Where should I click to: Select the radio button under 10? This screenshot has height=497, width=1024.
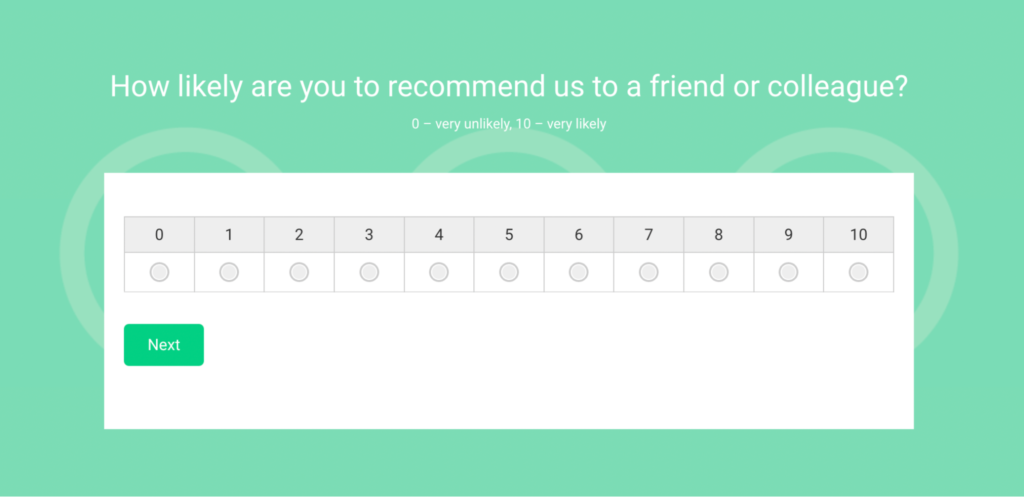click(858, 272)
